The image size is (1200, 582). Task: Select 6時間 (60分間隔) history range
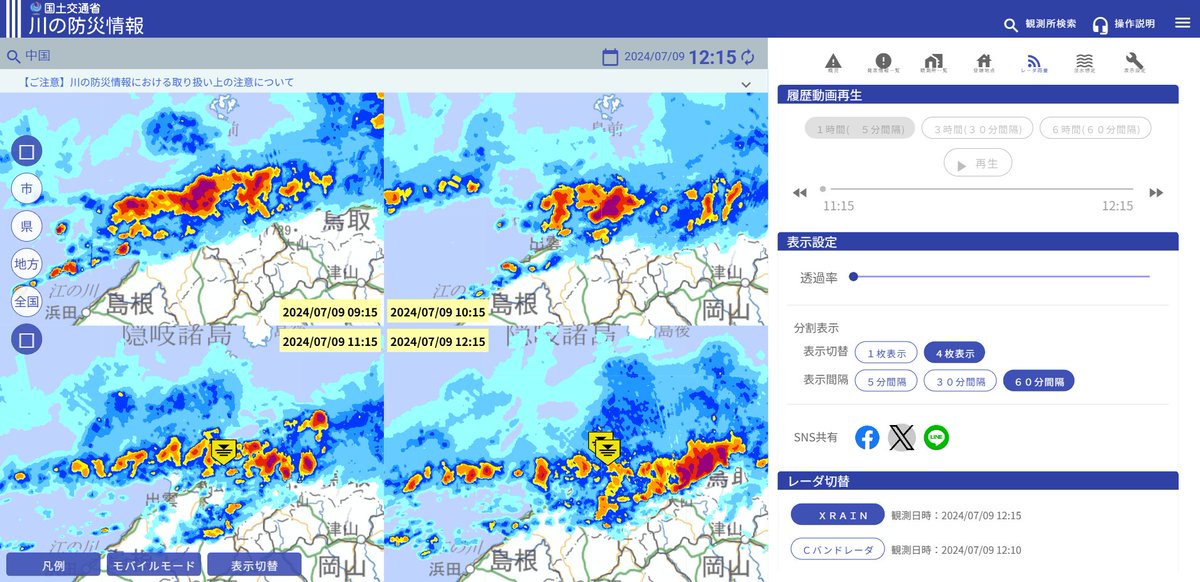click(1095, 128)
